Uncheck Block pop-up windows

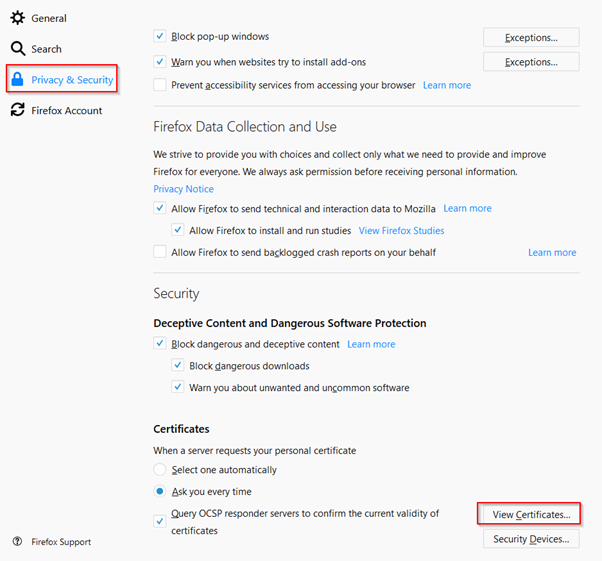click(x=160, y=37)
